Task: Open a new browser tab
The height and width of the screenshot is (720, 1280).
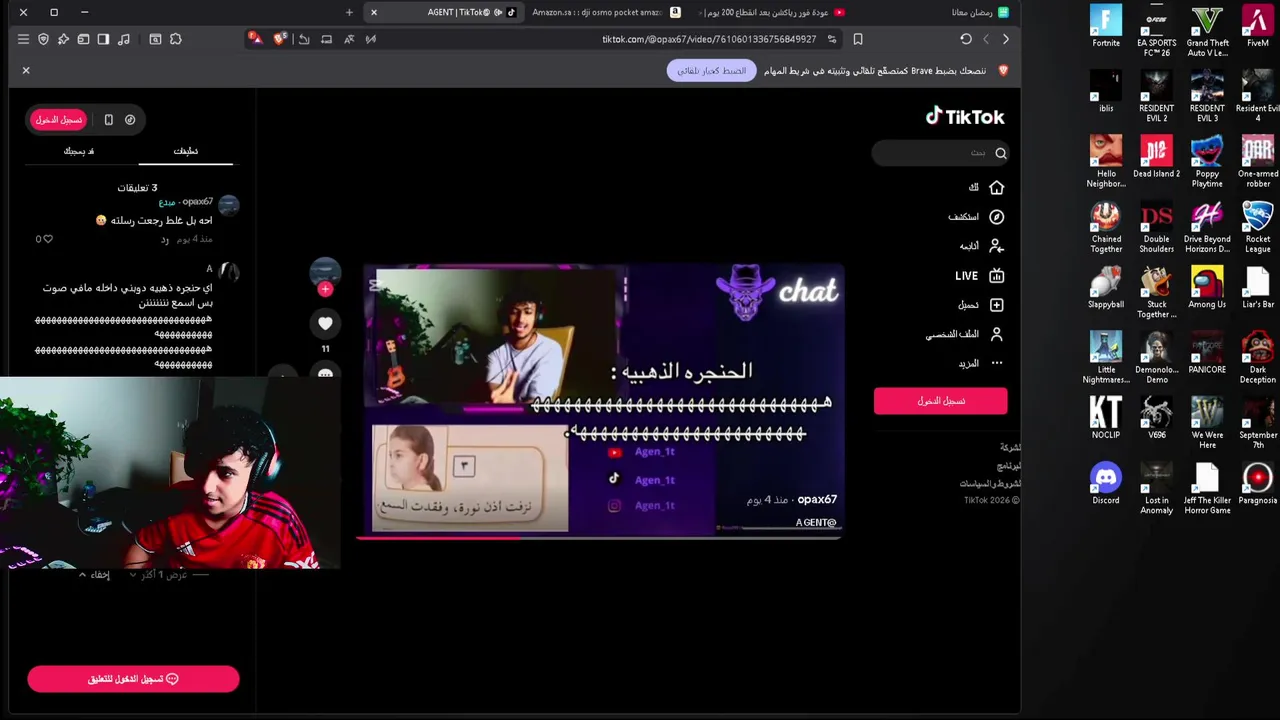Action: 349,12
